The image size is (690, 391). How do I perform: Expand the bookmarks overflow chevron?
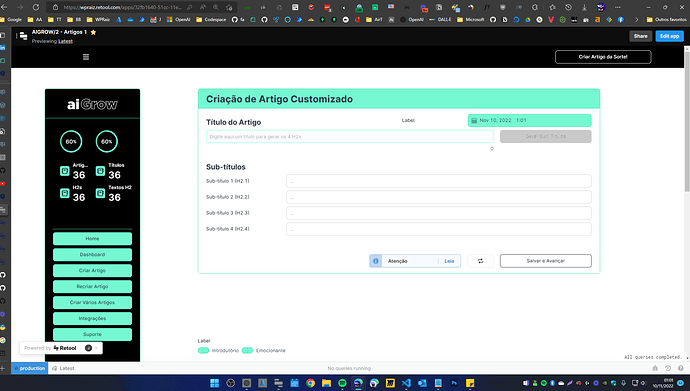coord(636,19)
